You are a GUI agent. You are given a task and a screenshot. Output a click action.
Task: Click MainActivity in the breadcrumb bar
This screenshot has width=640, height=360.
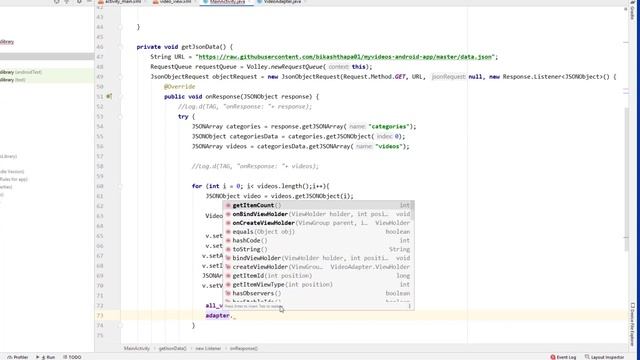[137, 349]
